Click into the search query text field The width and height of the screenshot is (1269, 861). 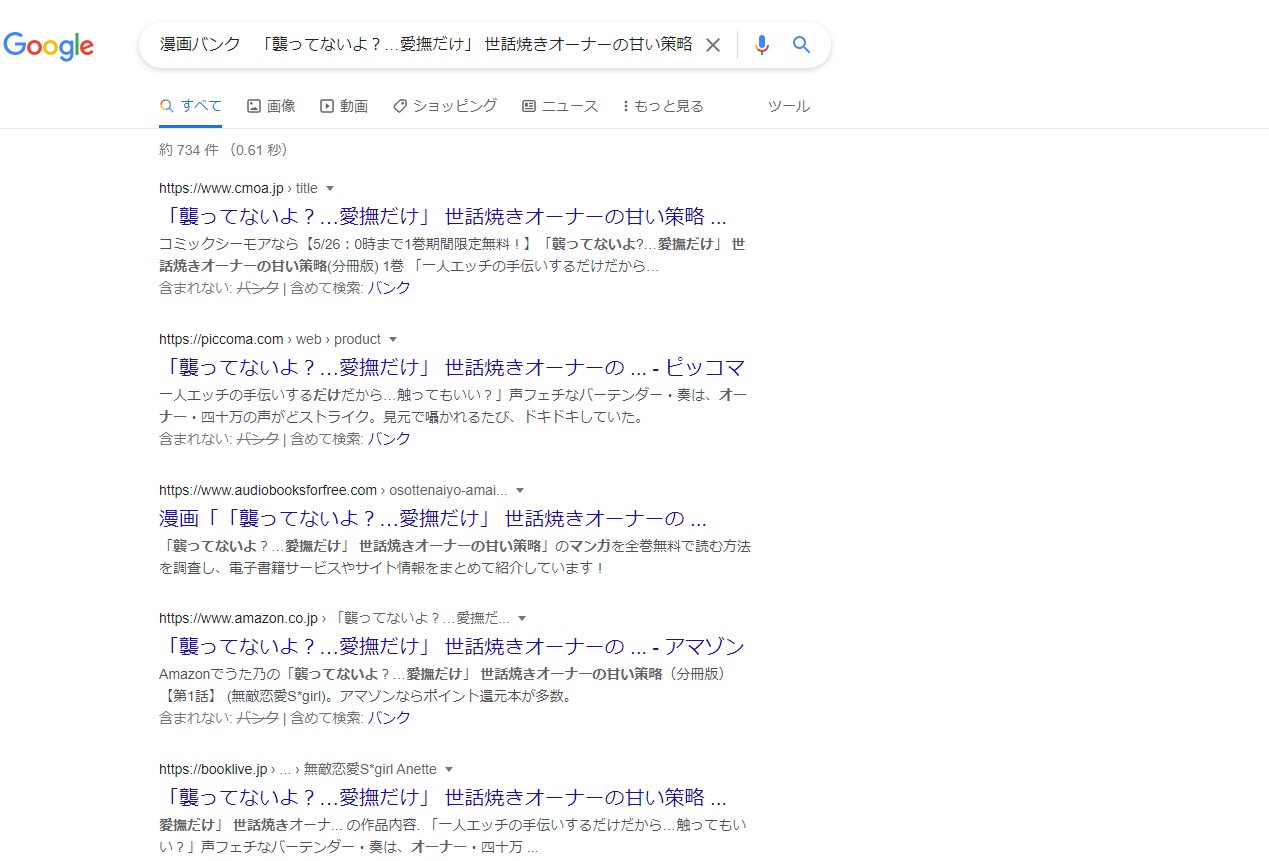click(x=425, y=45)
